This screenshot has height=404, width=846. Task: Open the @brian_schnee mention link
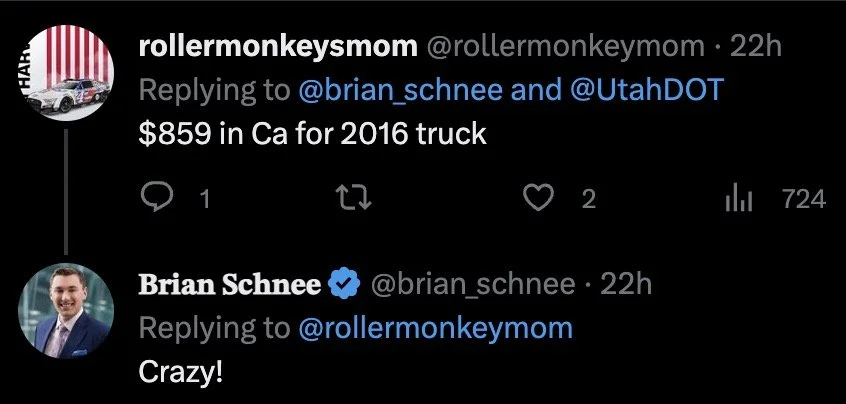click(402, 90)
